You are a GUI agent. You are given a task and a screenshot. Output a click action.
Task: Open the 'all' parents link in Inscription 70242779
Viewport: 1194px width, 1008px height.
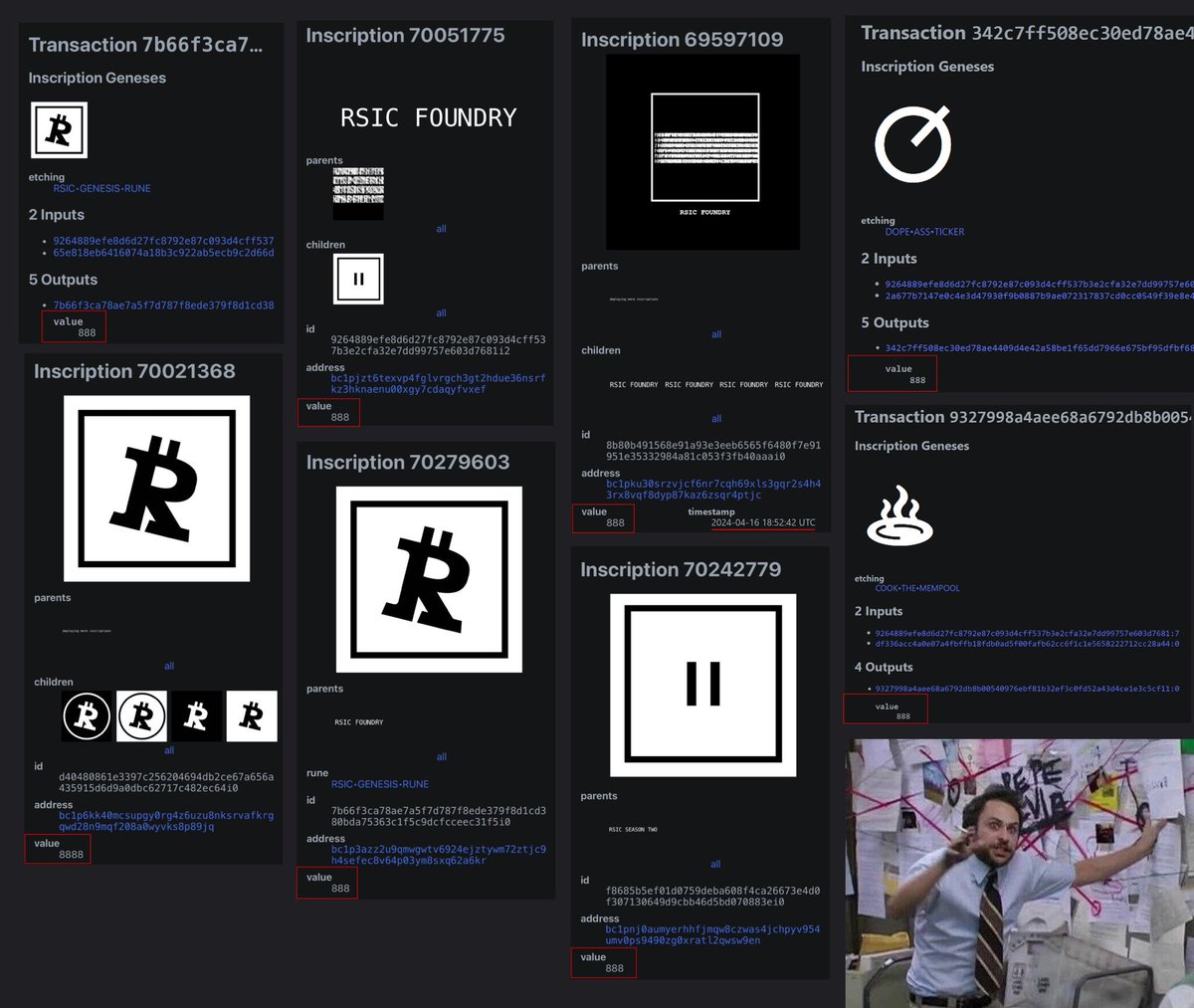click(x=715, y=864)
